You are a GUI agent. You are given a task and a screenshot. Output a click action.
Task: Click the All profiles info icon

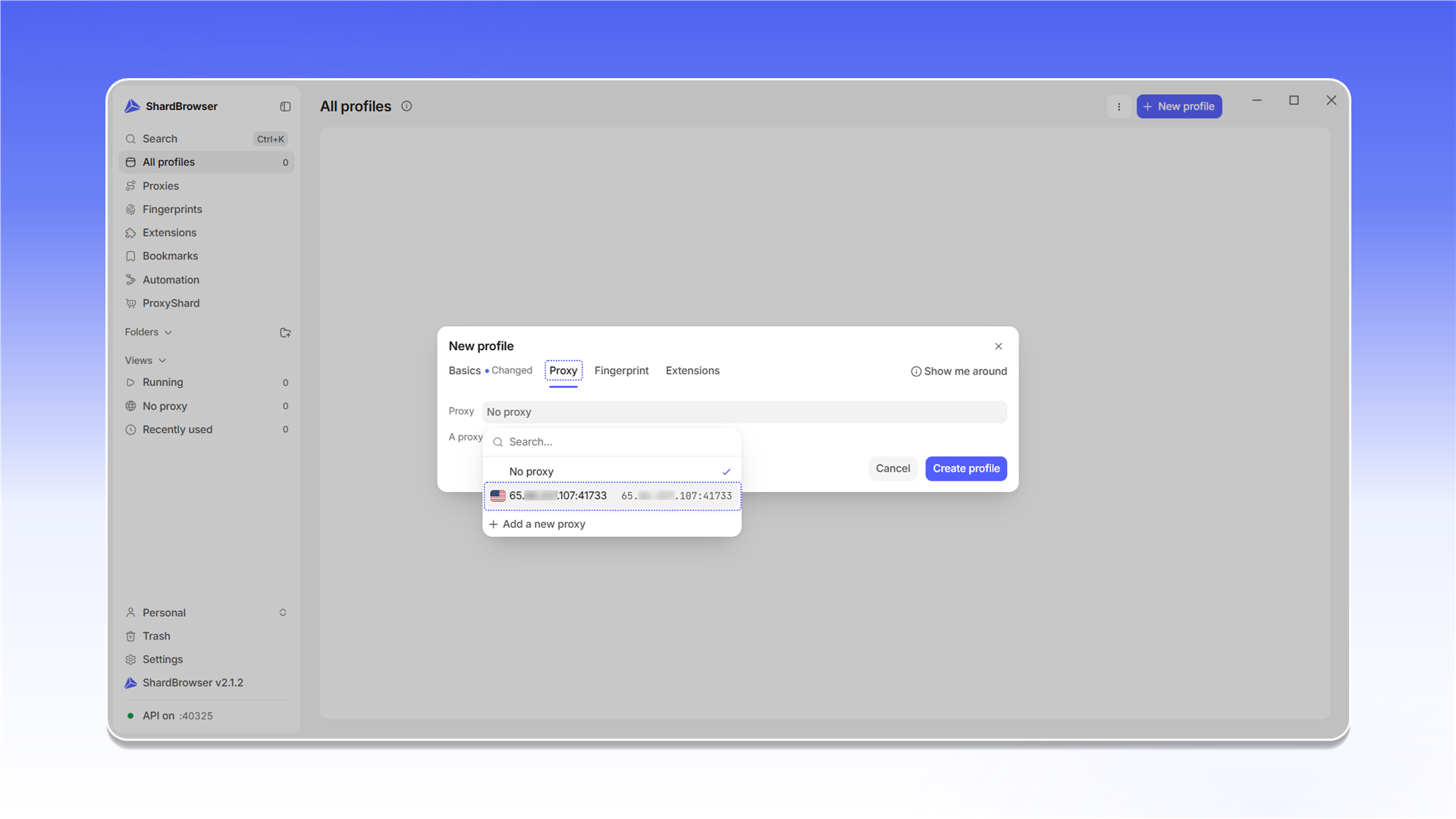(x=406, y=106)
